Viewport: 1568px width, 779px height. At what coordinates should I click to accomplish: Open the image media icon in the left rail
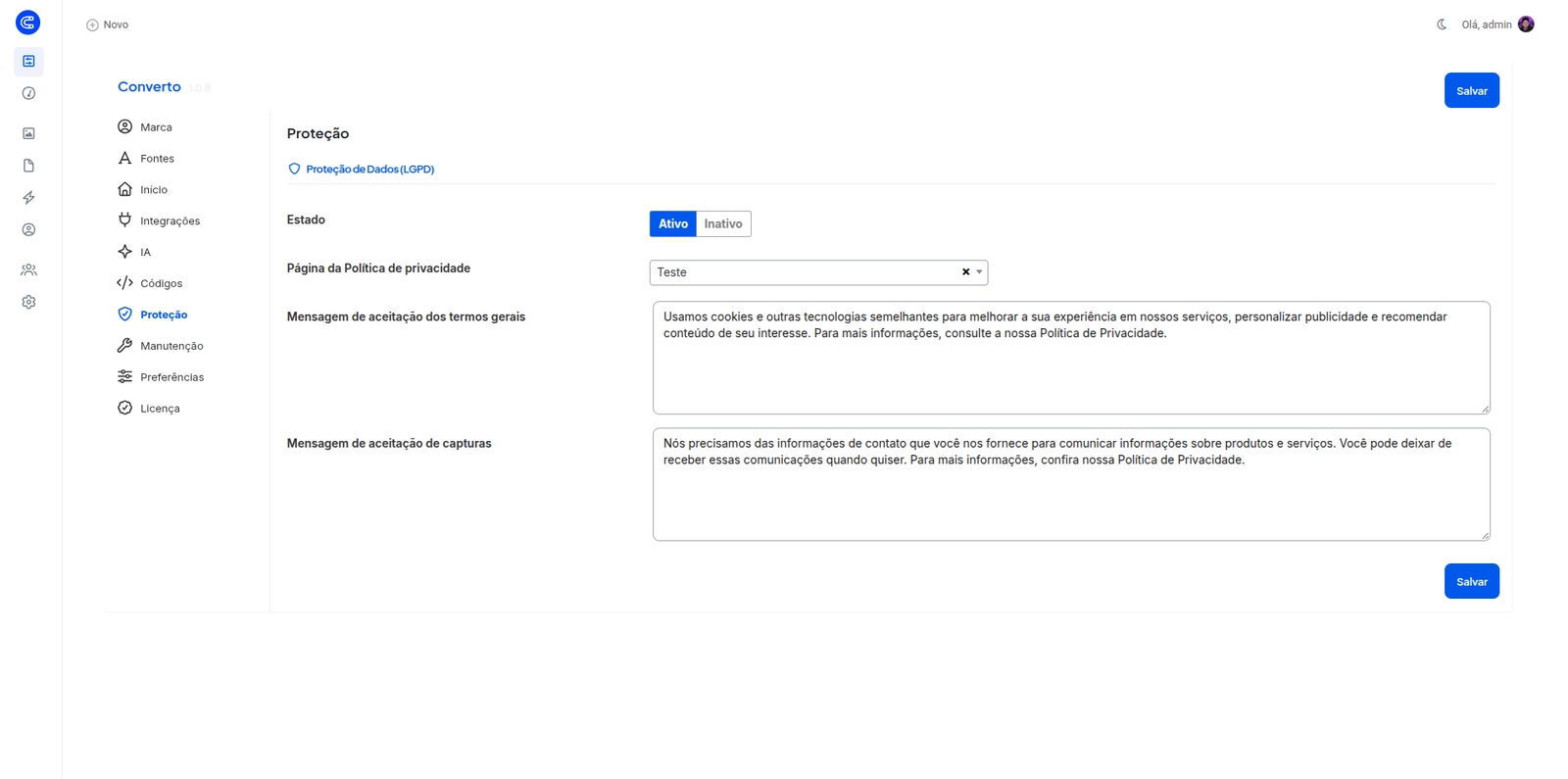[28, 133]
